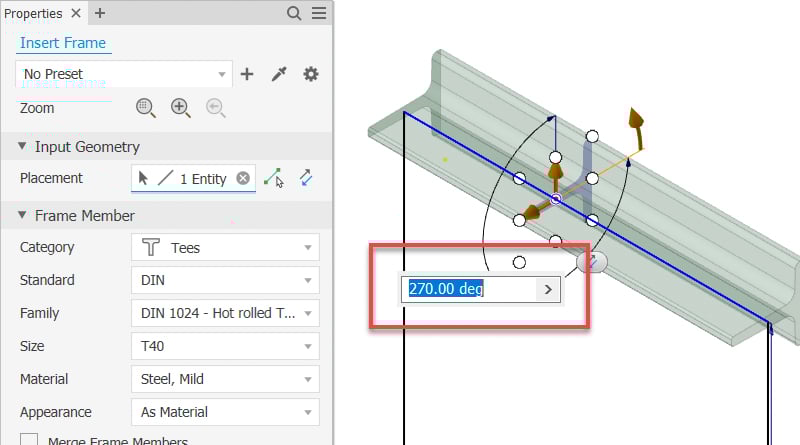800x445 pixels.
Task: Collapse the Input Geometry section
Action: click(22, 146)
